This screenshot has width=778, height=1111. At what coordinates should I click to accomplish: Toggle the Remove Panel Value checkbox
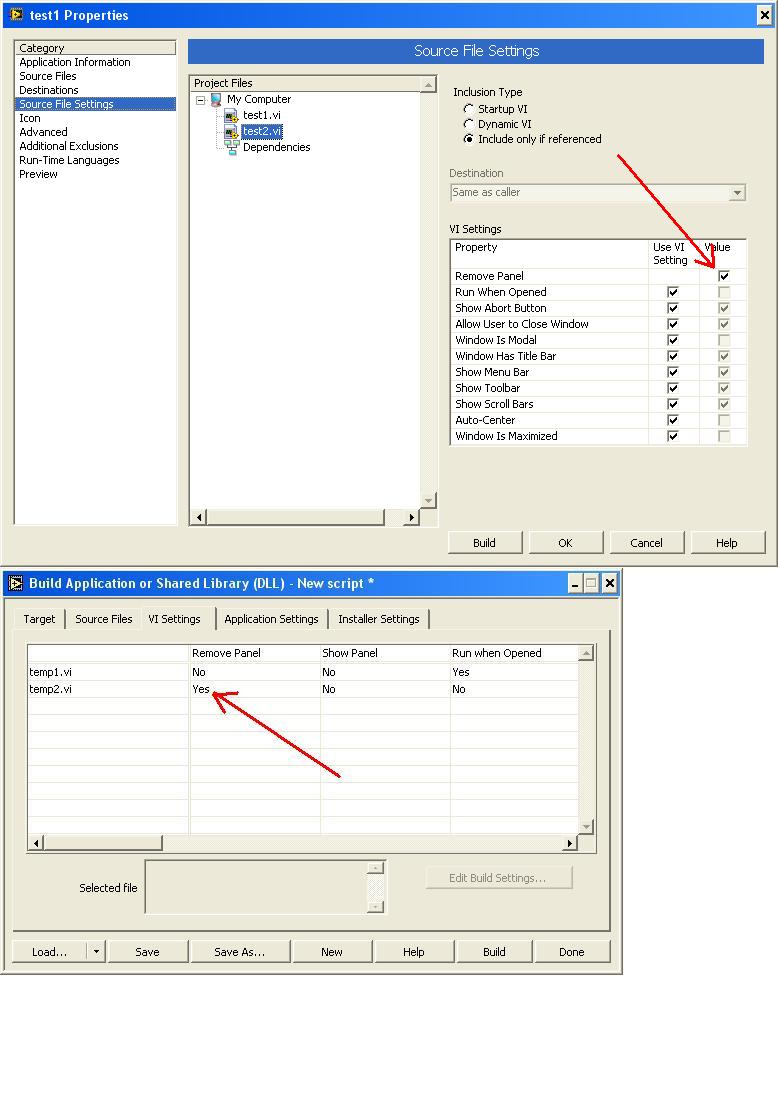723,276
